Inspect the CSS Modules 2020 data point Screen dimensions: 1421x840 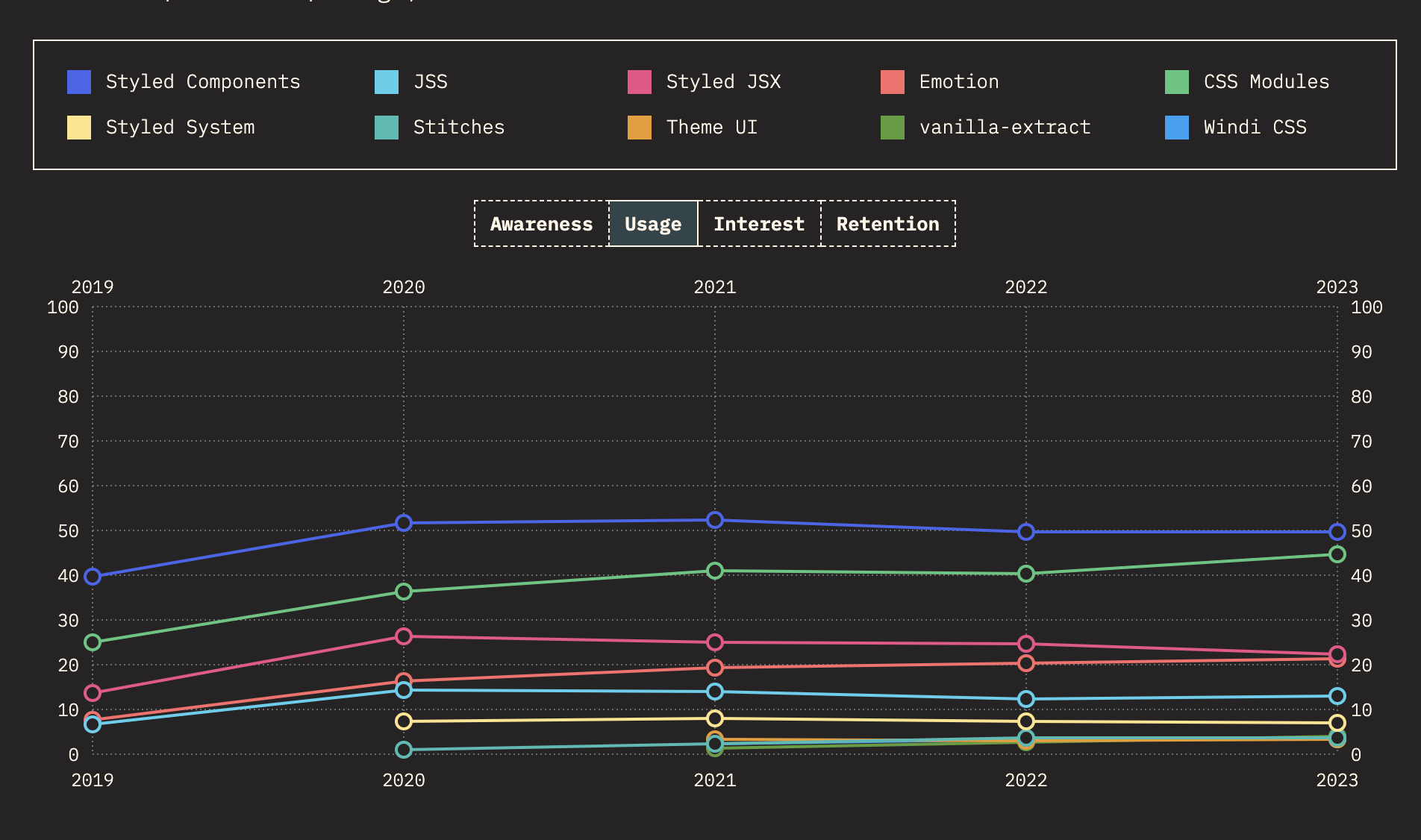coord(404,592)
